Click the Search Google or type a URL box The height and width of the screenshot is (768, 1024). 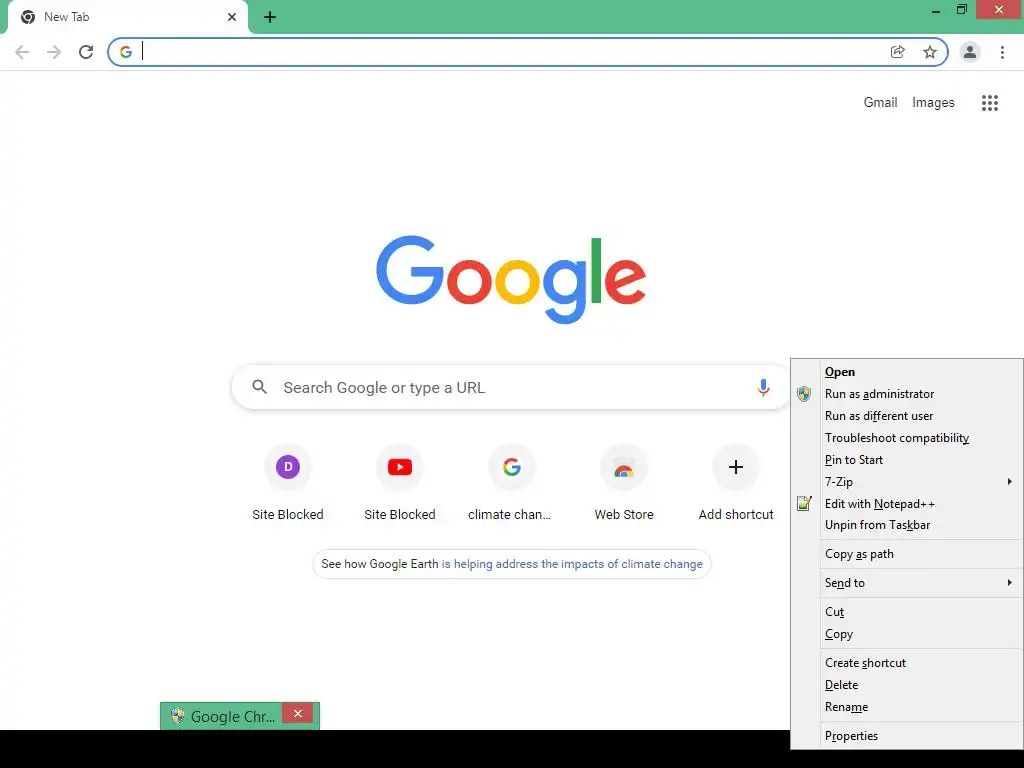[511, 387]
